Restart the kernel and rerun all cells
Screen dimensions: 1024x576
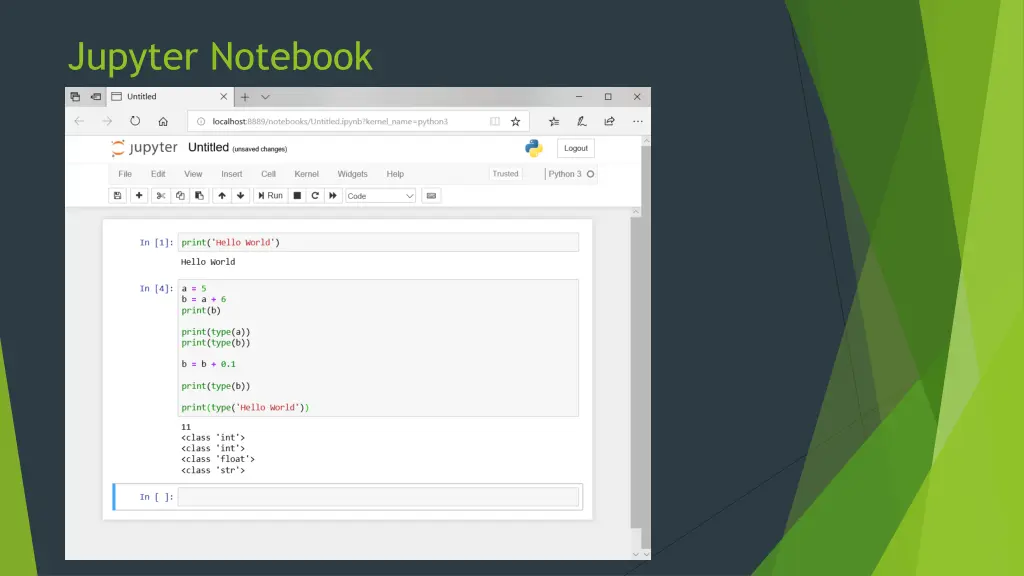[x=333, y=195]
